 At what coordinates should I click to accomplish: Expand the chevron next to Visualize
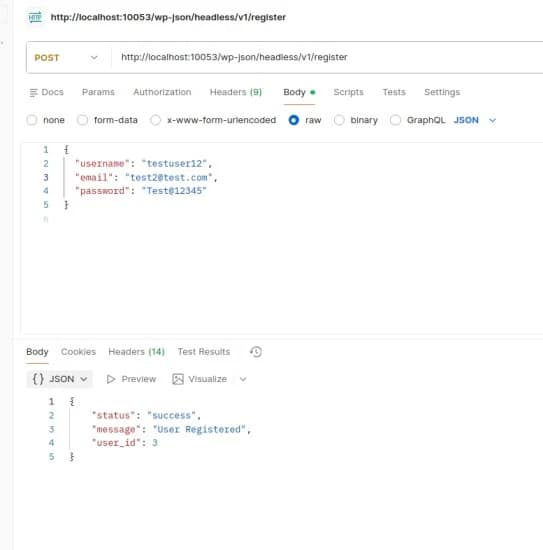(x=243, y=379)
